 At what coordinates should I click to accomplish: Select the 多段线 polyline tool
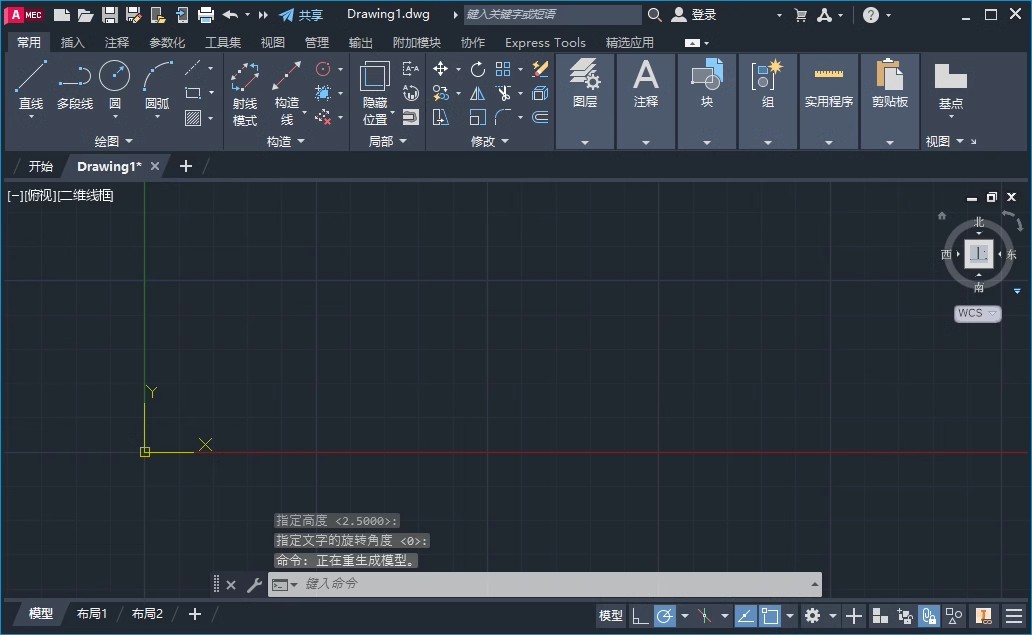click(74, 84)
